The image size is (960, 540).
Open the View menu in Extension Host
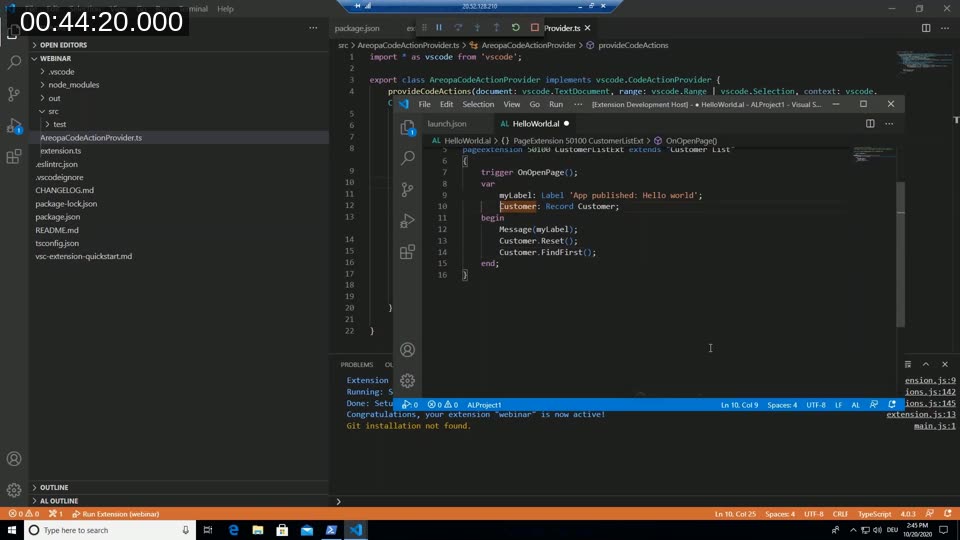tap(511, 104)
